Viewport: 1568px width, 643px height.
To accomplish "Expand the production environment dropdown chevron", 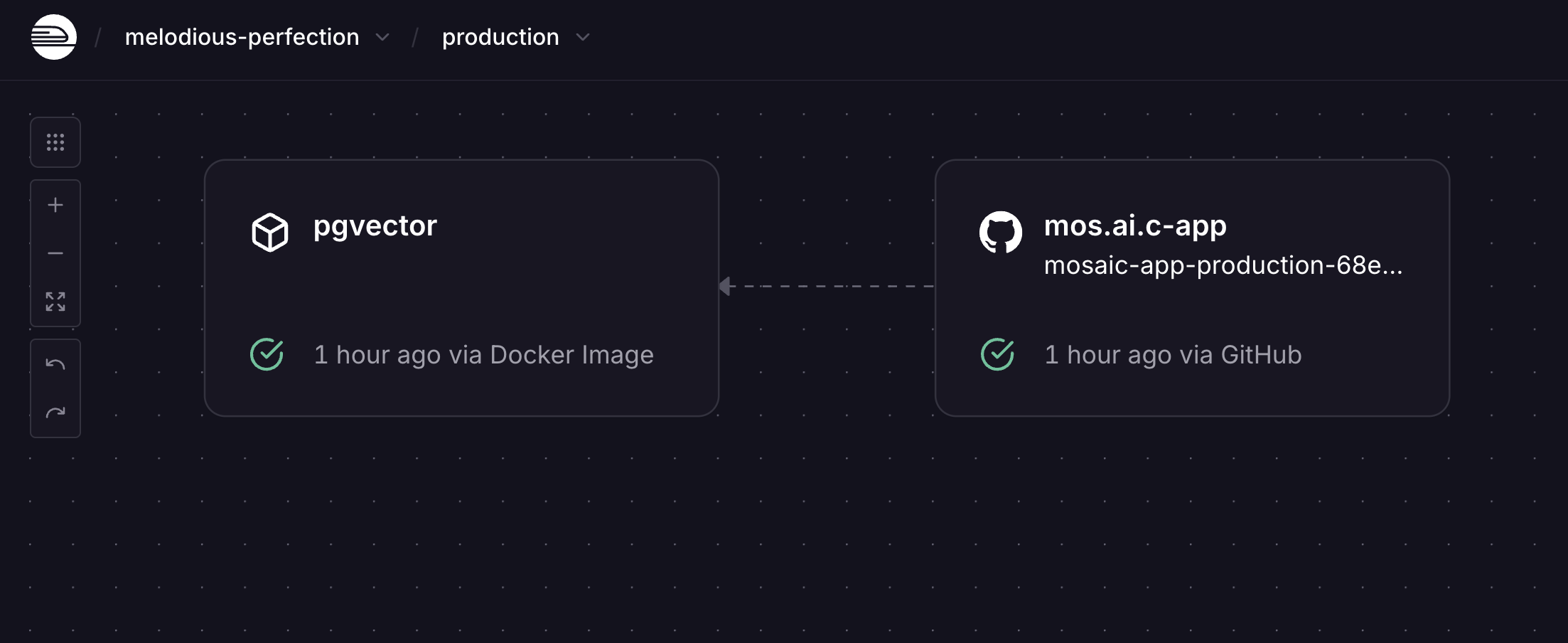I will pyautogui.click(x=583, y=37).
